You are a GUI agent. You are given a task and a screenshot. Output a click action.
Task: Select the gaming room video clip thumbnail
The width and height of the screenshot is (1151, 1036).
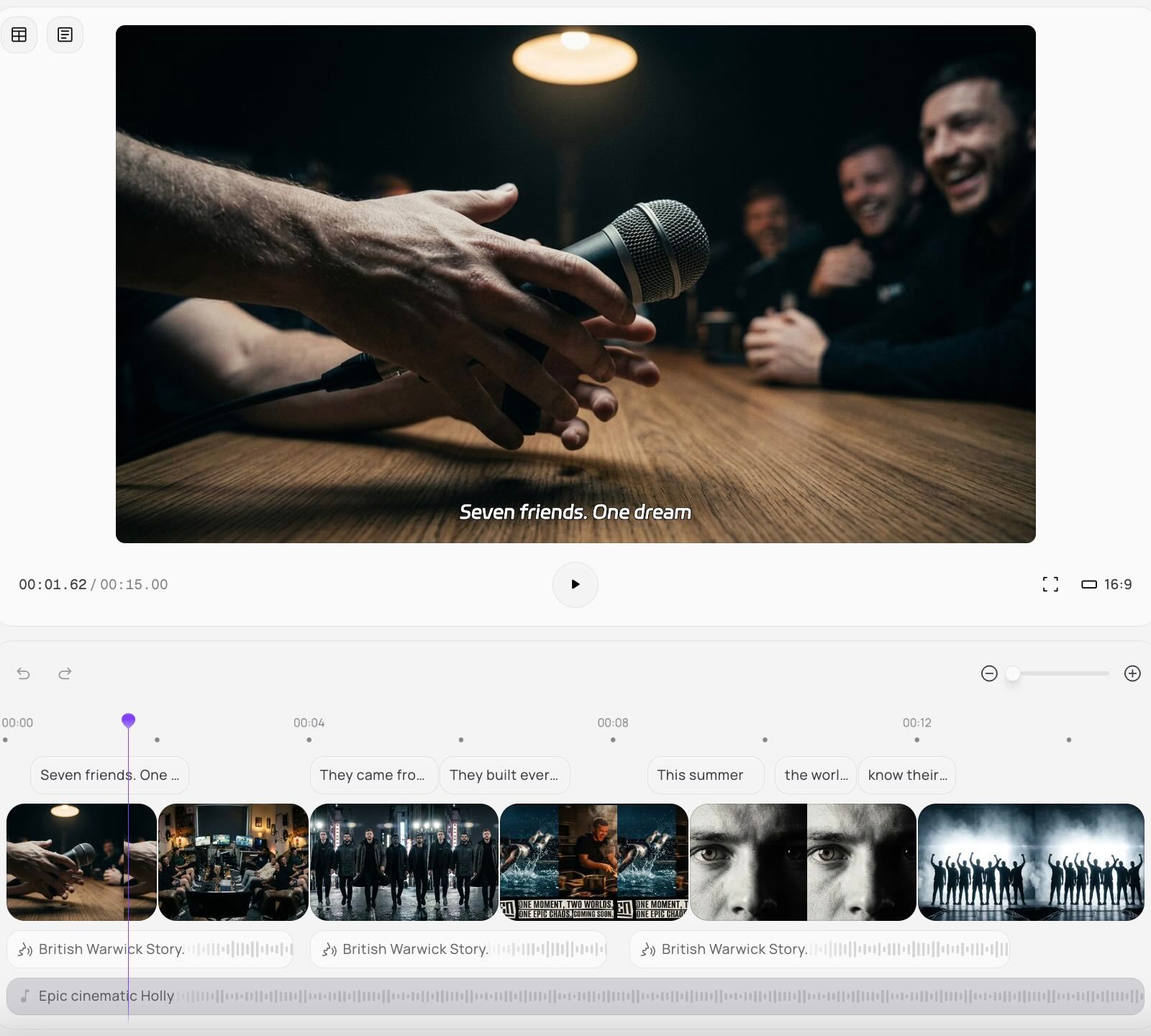coord(233,862)
